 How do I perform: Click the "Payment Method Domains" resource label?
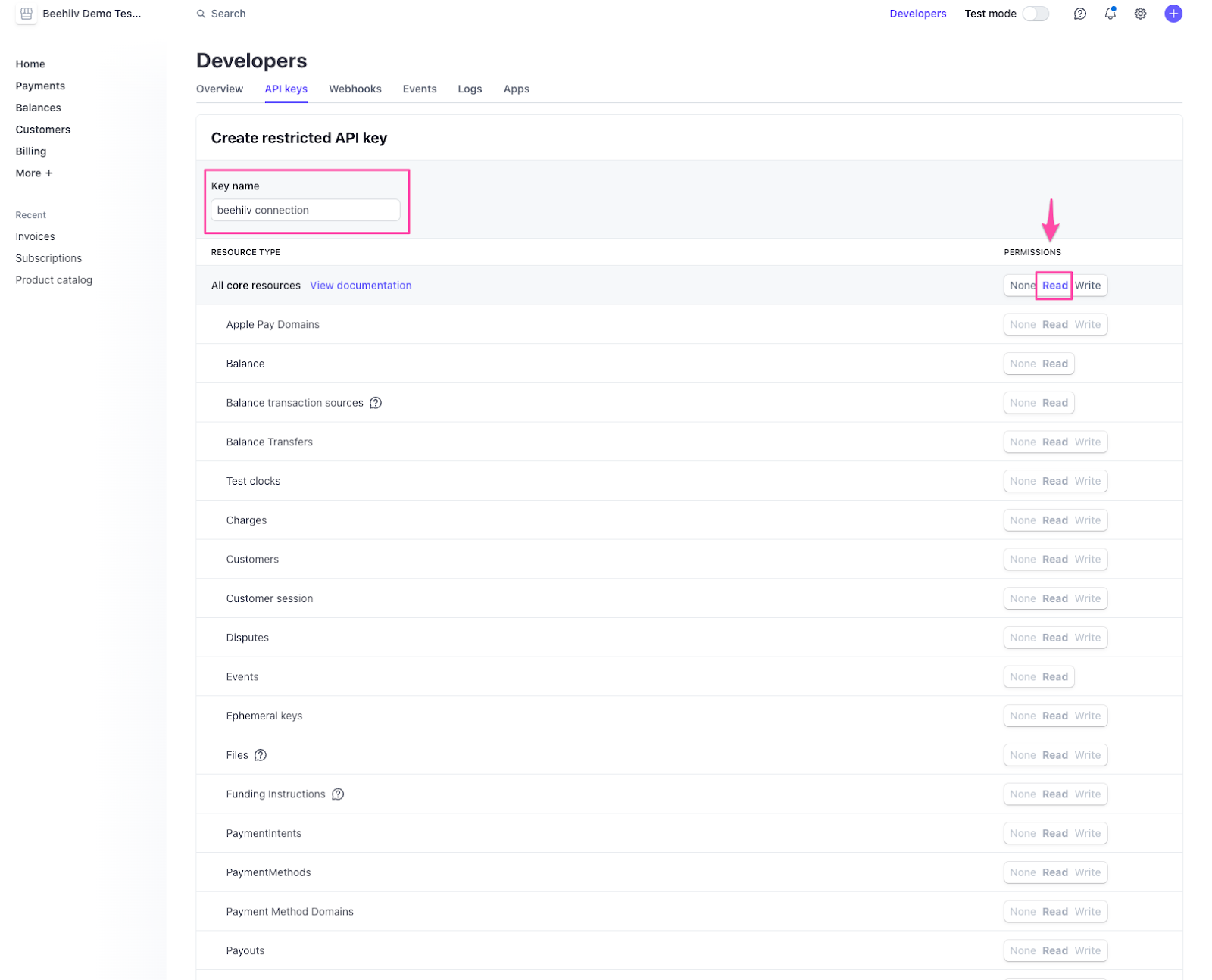point(289,912)
